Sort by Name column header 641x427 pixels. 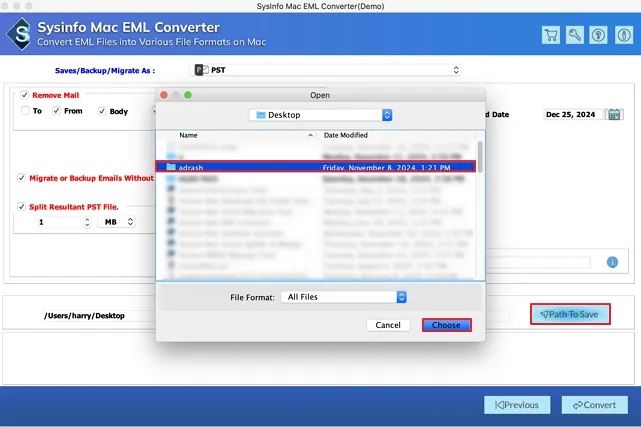tap(188, 135)
